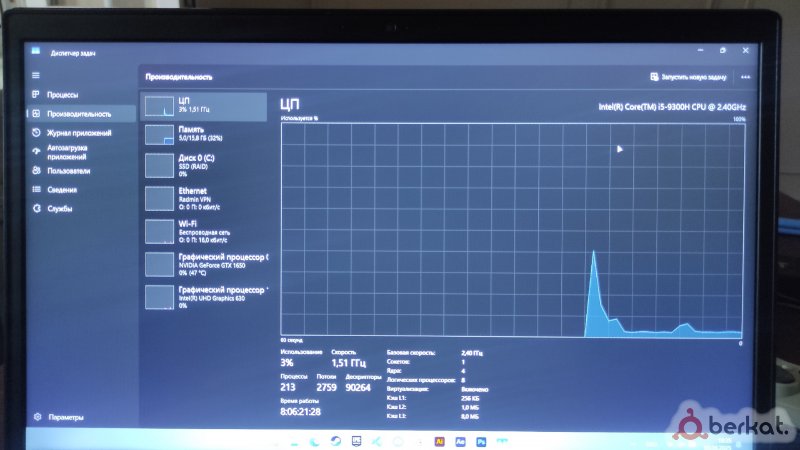
Task: Open Microsoft Edge from the taskbar
Action: [x=314, y=442]
